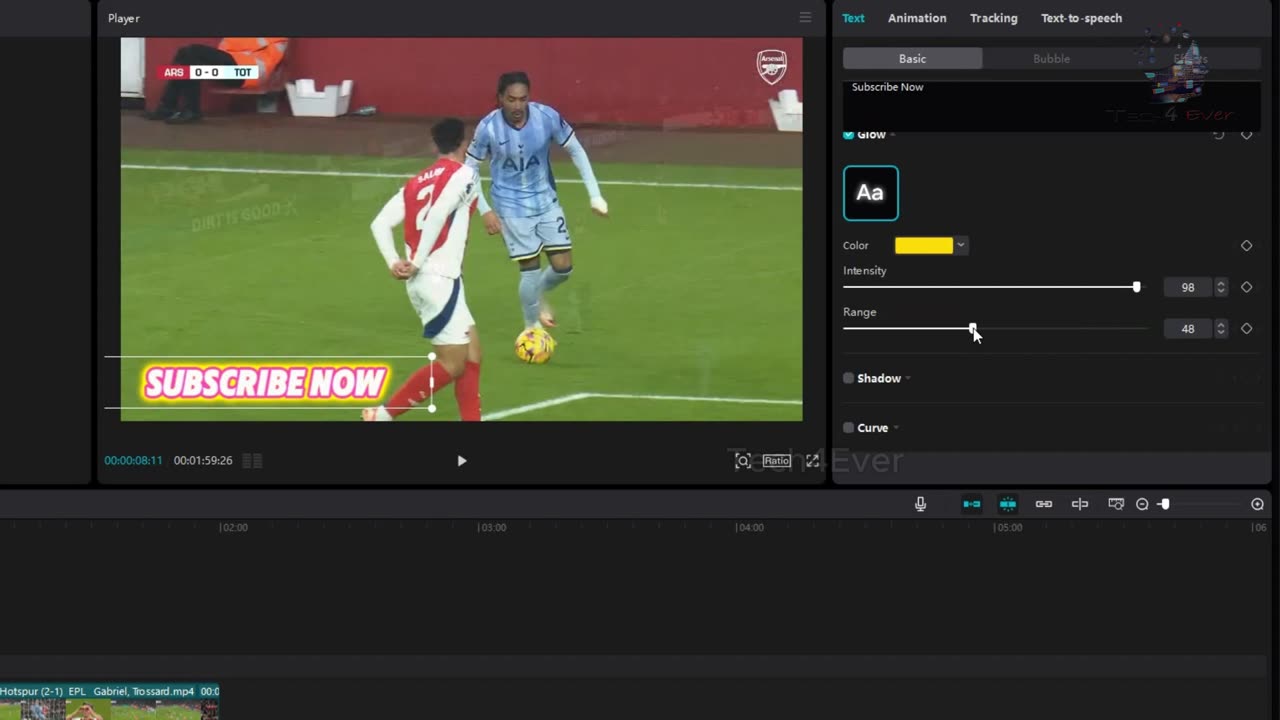This screenshot has width=1280, height=720.
Task: Toggle preview axis icon
Action: [1080, 504]
